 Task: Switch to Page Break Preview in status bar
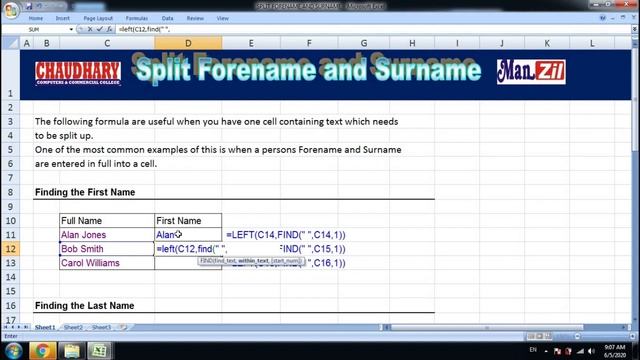[548, 336]
